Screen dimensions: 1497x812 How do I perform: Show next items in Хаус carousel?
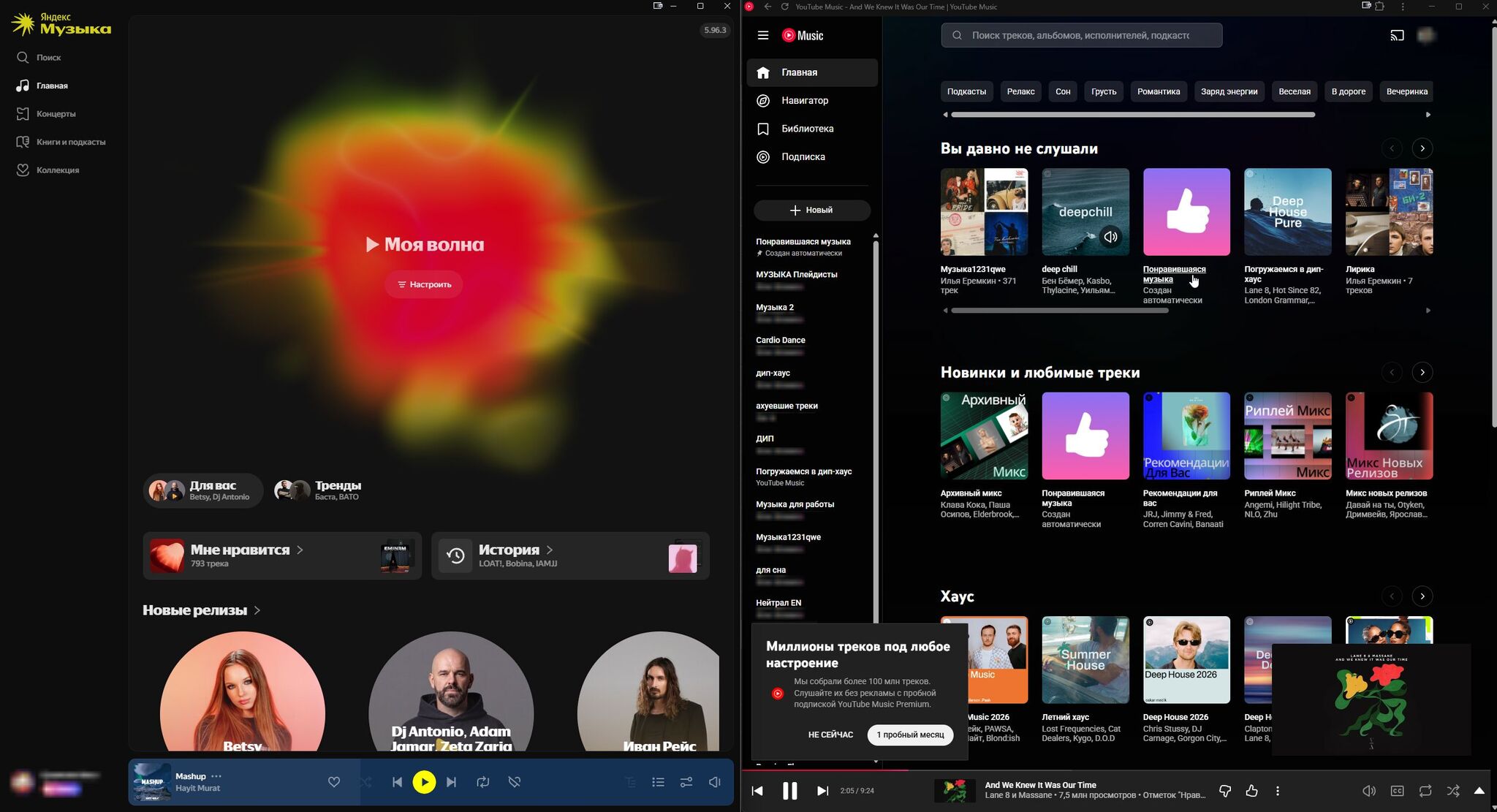(1422, 596)
